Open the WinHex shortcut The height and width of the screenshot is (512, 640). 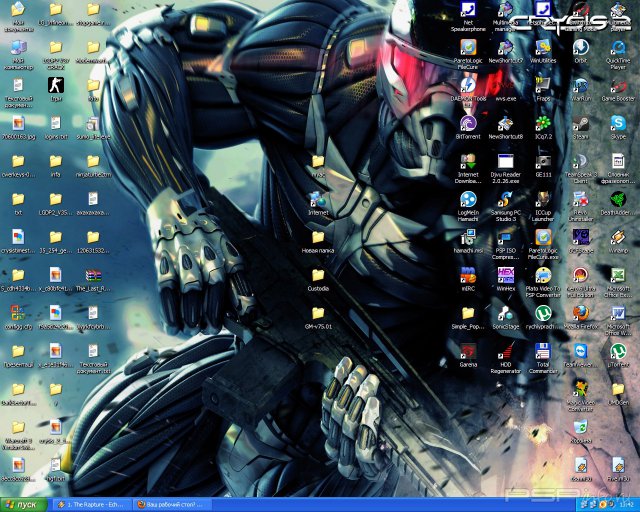(505, 275)
